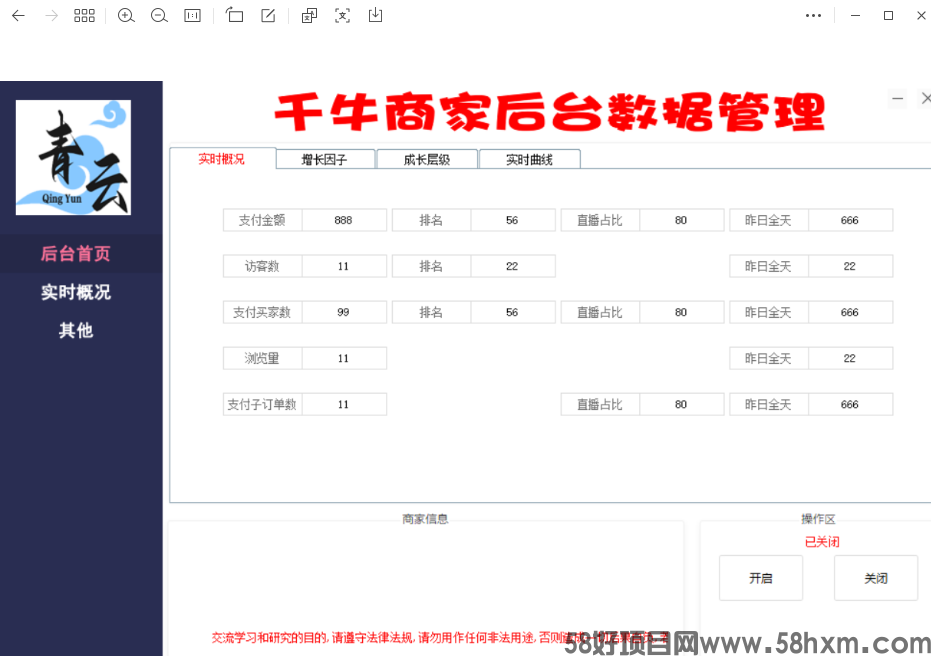Click the forward arrow icon in viewer toolbar
The image size is (931, 656).
[x=52, y=15]
